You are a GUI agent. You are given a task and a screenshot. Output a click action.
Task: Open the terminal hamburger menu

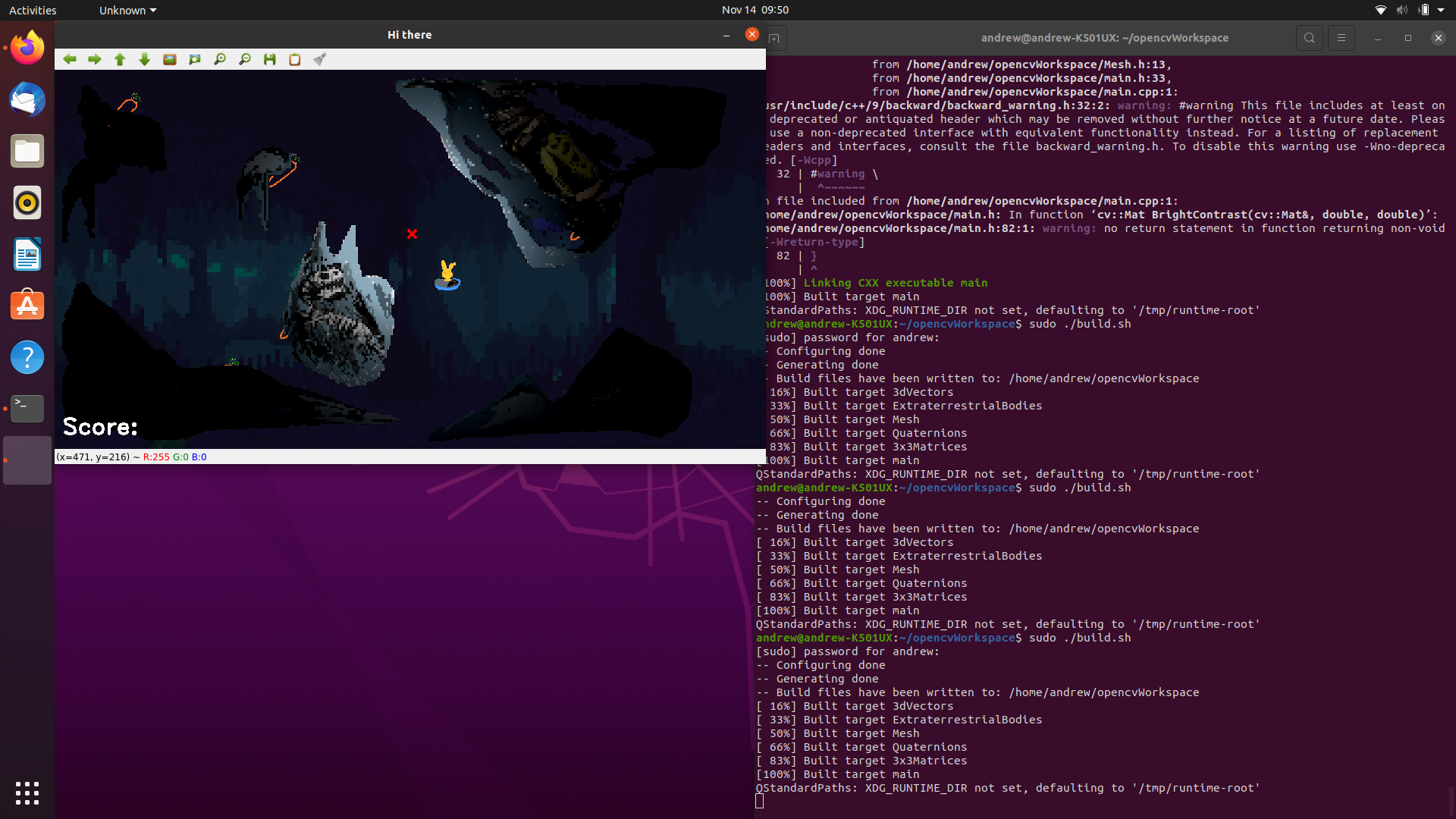click(1341, 38)
